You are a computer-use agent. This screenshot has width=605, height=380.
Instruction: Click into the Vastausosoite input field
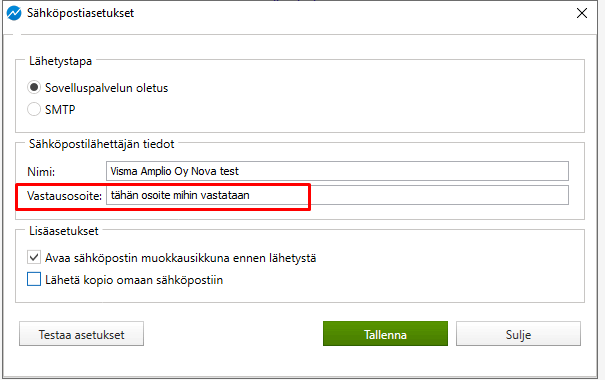pos(337,195)
